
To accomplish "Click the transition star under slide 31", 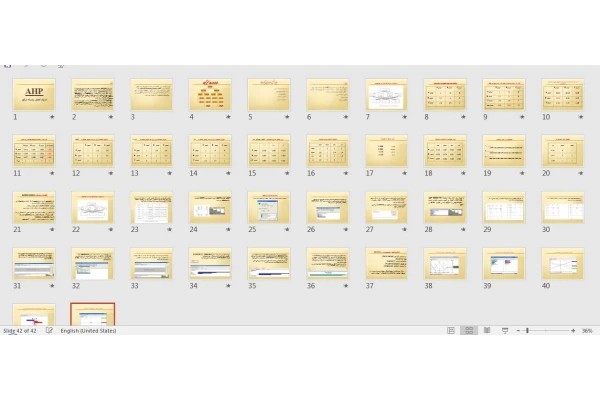I will pyautogui.click(x=52, y=286).
